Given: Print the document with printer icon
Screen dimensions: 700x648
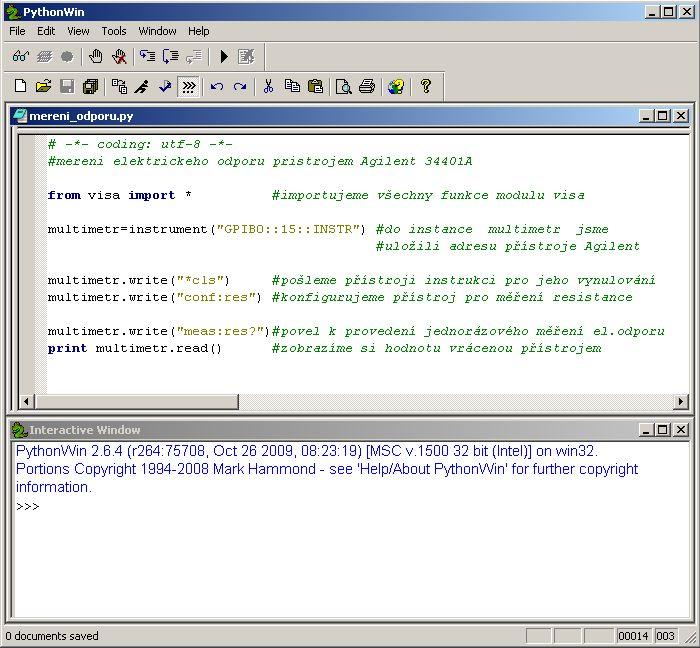Looking at the screenshot, I should tap(367, 86).
